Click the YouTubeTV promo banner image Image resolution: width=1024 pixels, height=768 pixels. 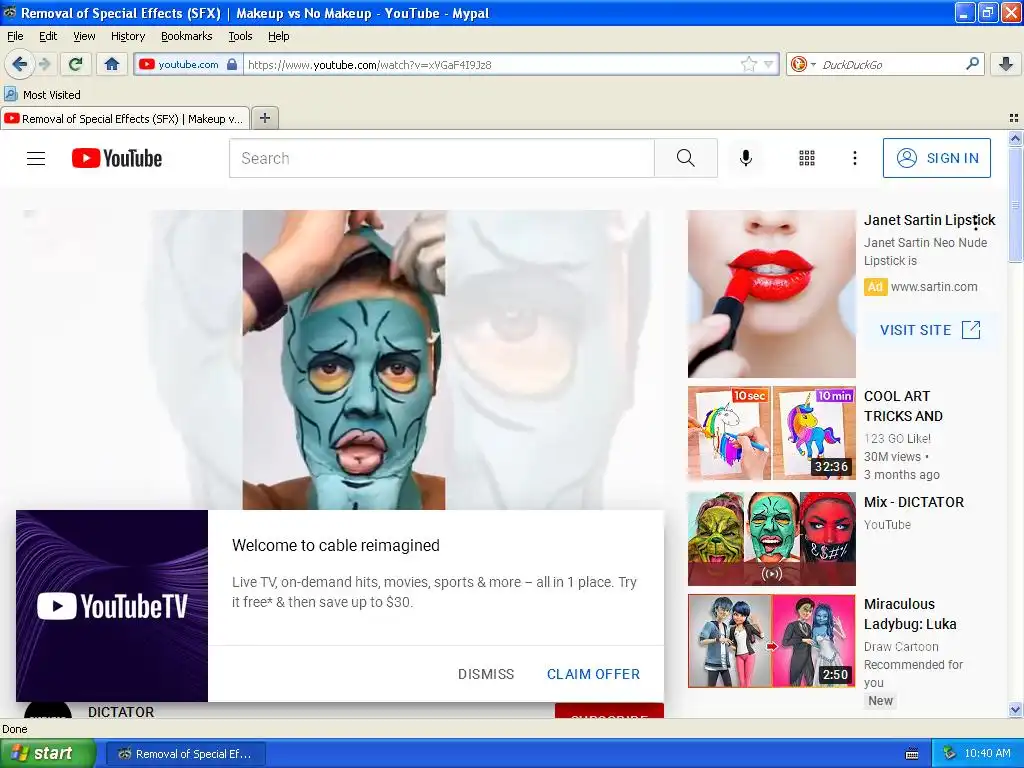pyautogui.click(x=112, y=606)
